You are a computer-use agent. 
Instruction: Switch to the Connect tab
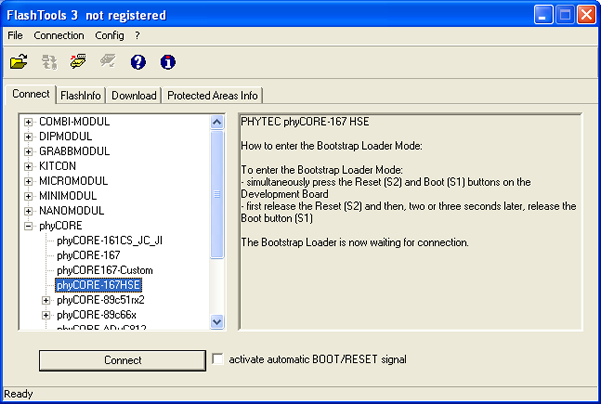coord(31,94)
